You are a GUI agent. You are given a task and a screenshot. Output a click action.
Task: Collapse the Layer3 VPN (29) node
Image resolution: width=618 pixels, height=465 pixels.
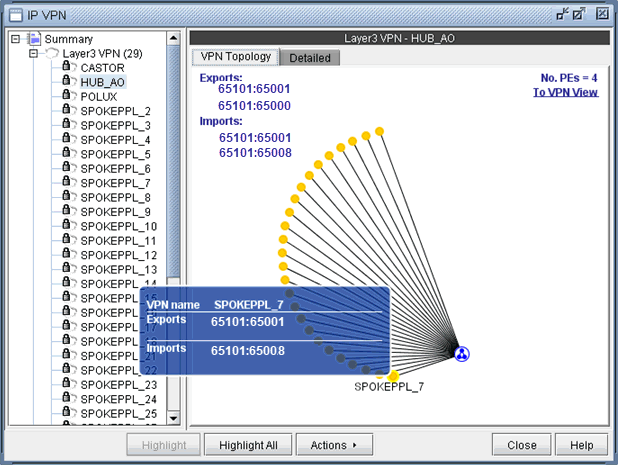point(33,53)
